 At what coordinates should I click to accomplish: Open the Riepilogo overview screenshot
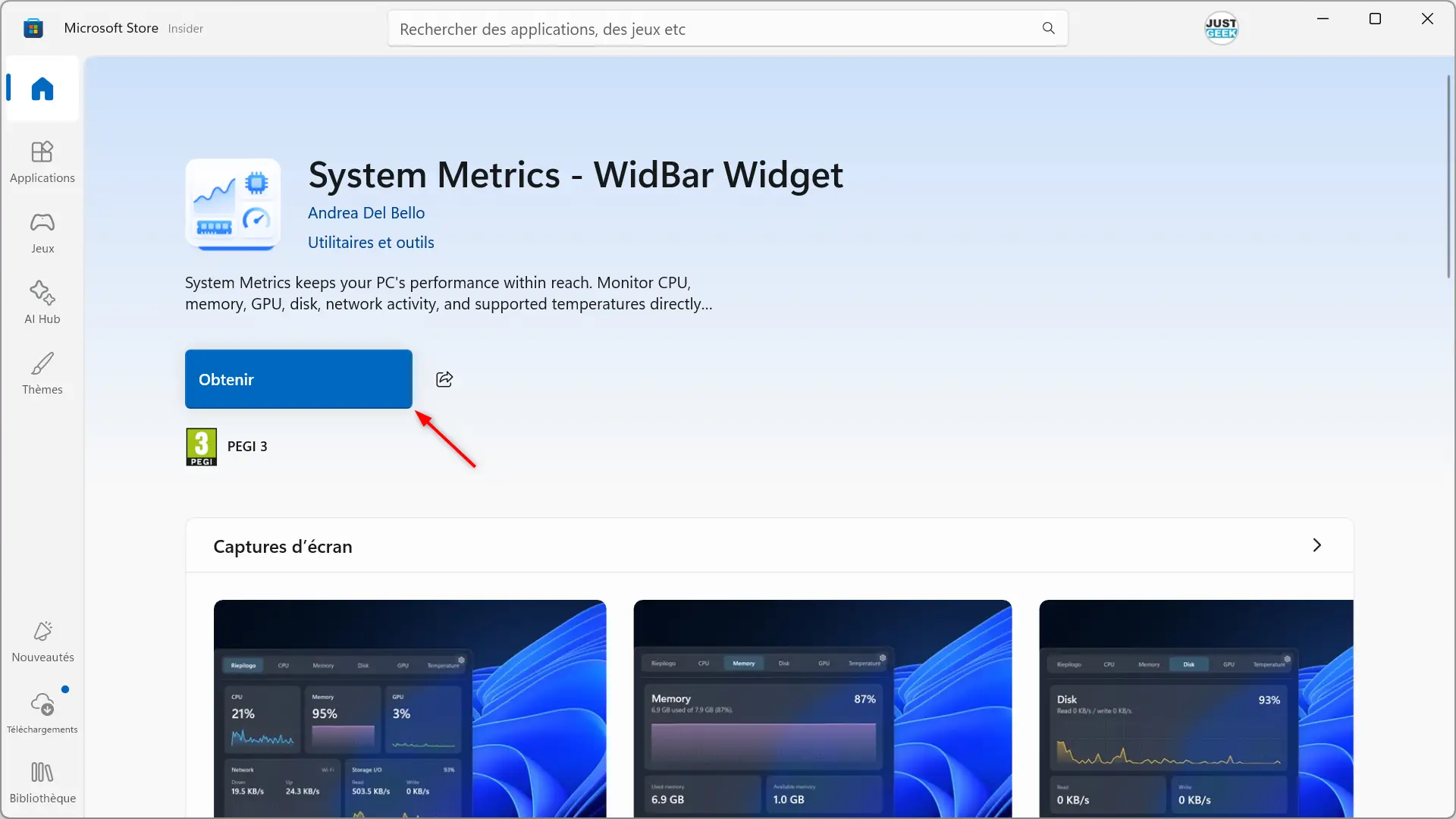409,708
